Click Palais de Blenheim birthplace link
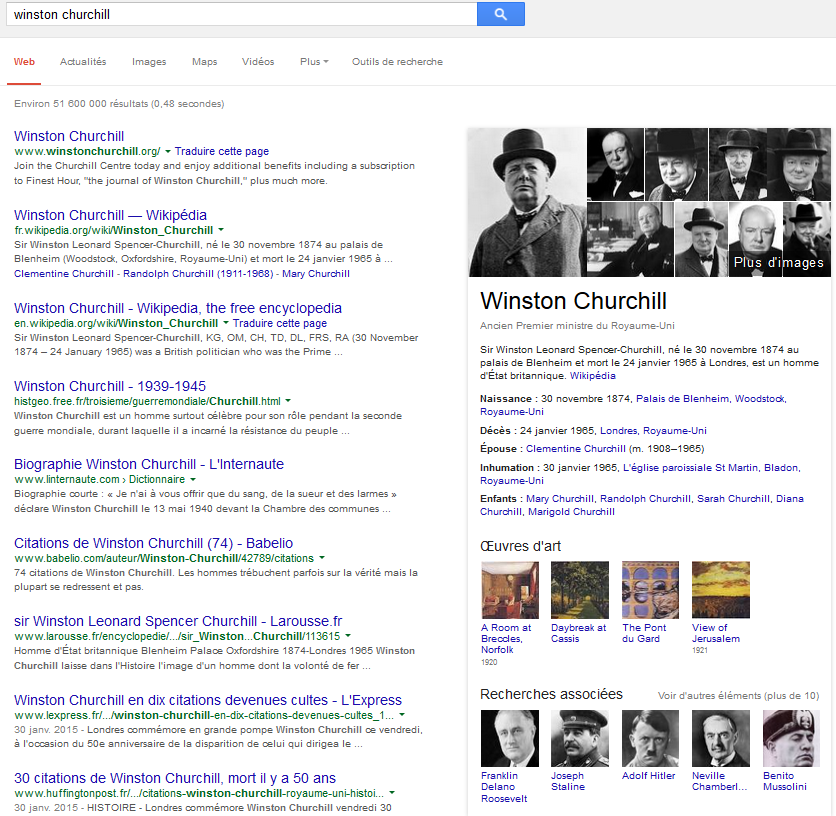Image resolution: width=836 pixels, height=816 pixels. (682, 398)
